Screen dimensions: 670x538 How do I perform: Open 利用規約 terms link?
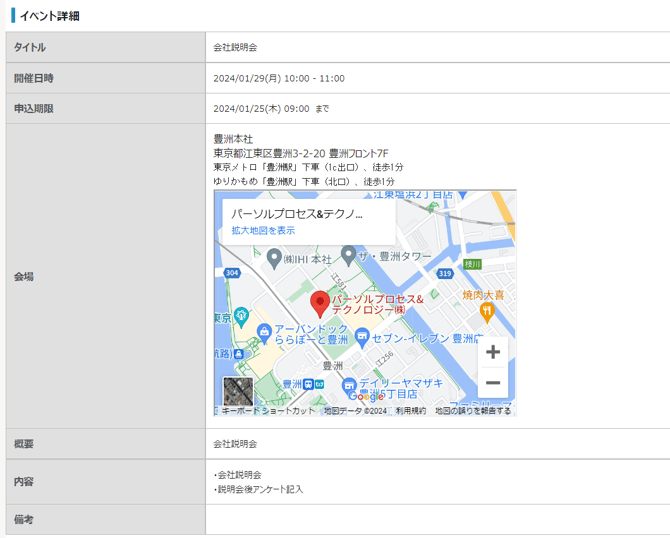[x=410, y=410]
